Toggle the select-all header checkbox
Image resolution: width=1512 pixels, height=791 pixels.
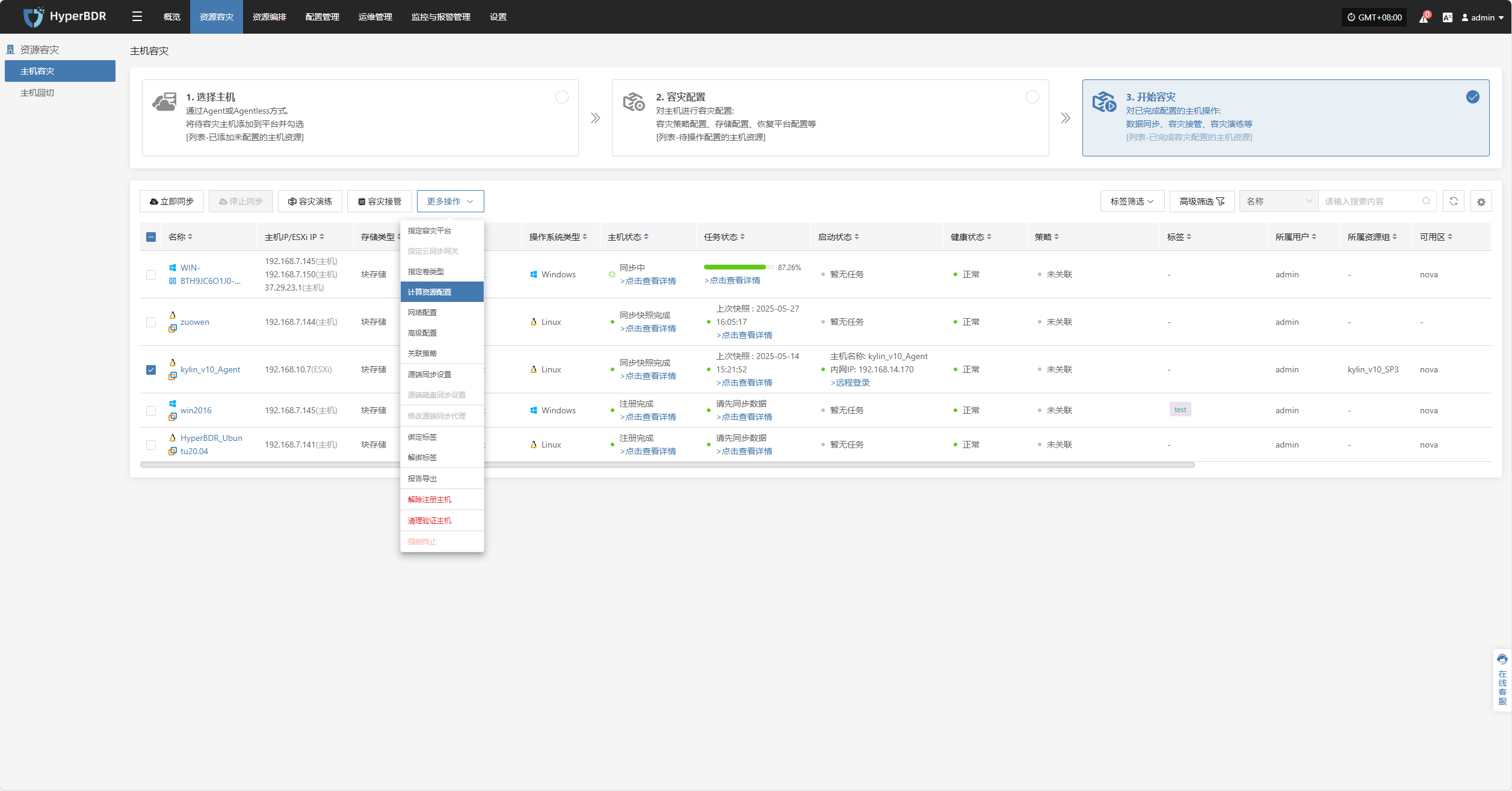[x=151, y=237]
